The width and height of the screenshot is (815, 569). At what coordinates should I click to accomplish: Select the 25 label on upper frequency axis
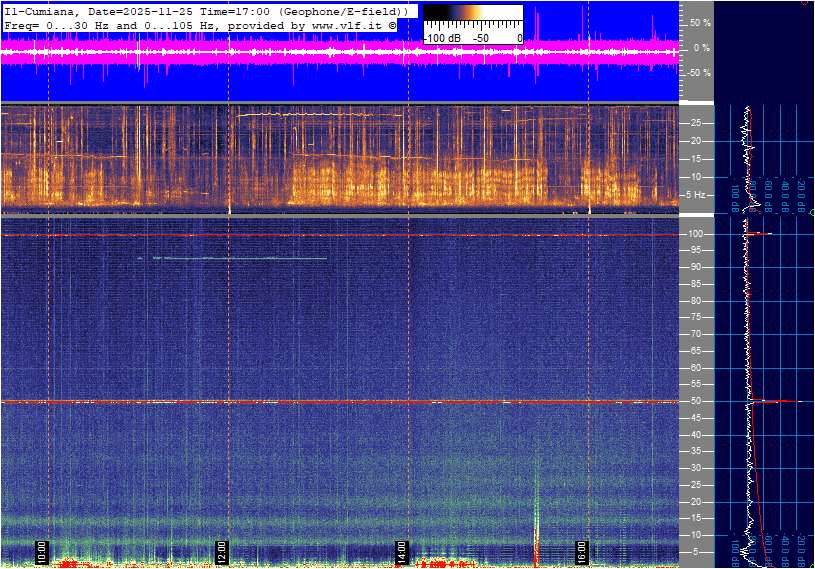click(695, 123)
